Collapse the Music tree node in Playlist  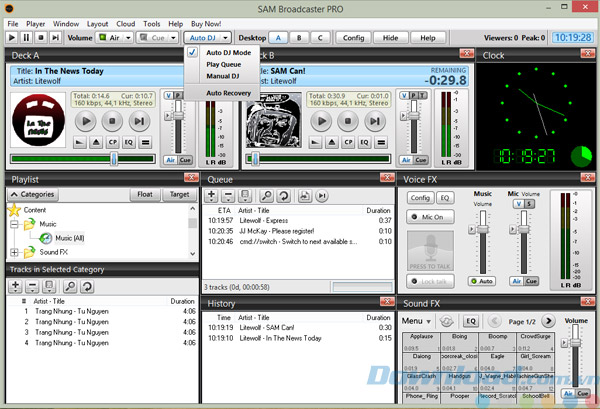point(15,225)
